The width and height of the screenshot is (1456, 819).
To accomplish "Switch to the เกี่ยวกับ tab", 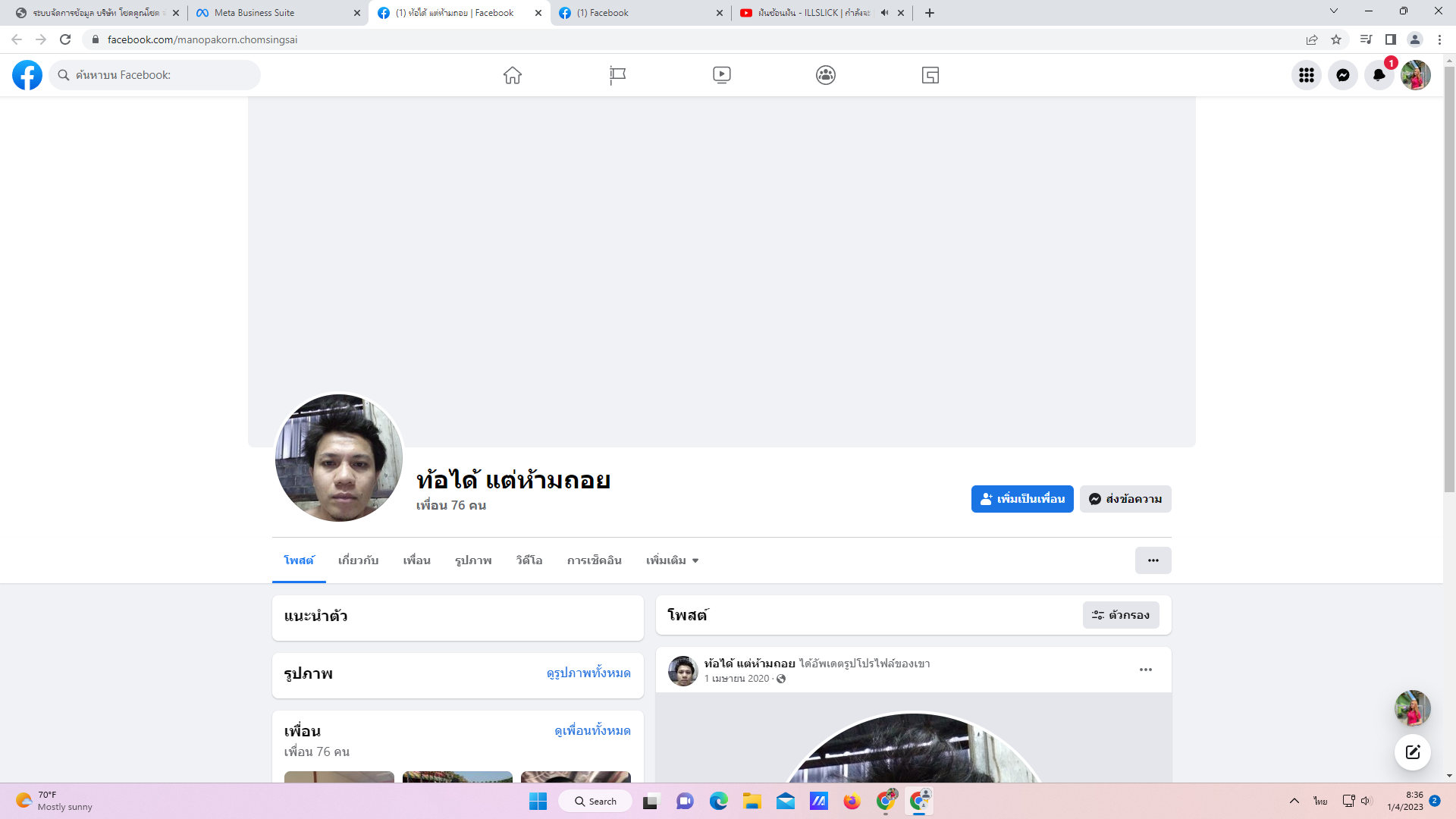I will pyautogui.click(x=358, y=560).
